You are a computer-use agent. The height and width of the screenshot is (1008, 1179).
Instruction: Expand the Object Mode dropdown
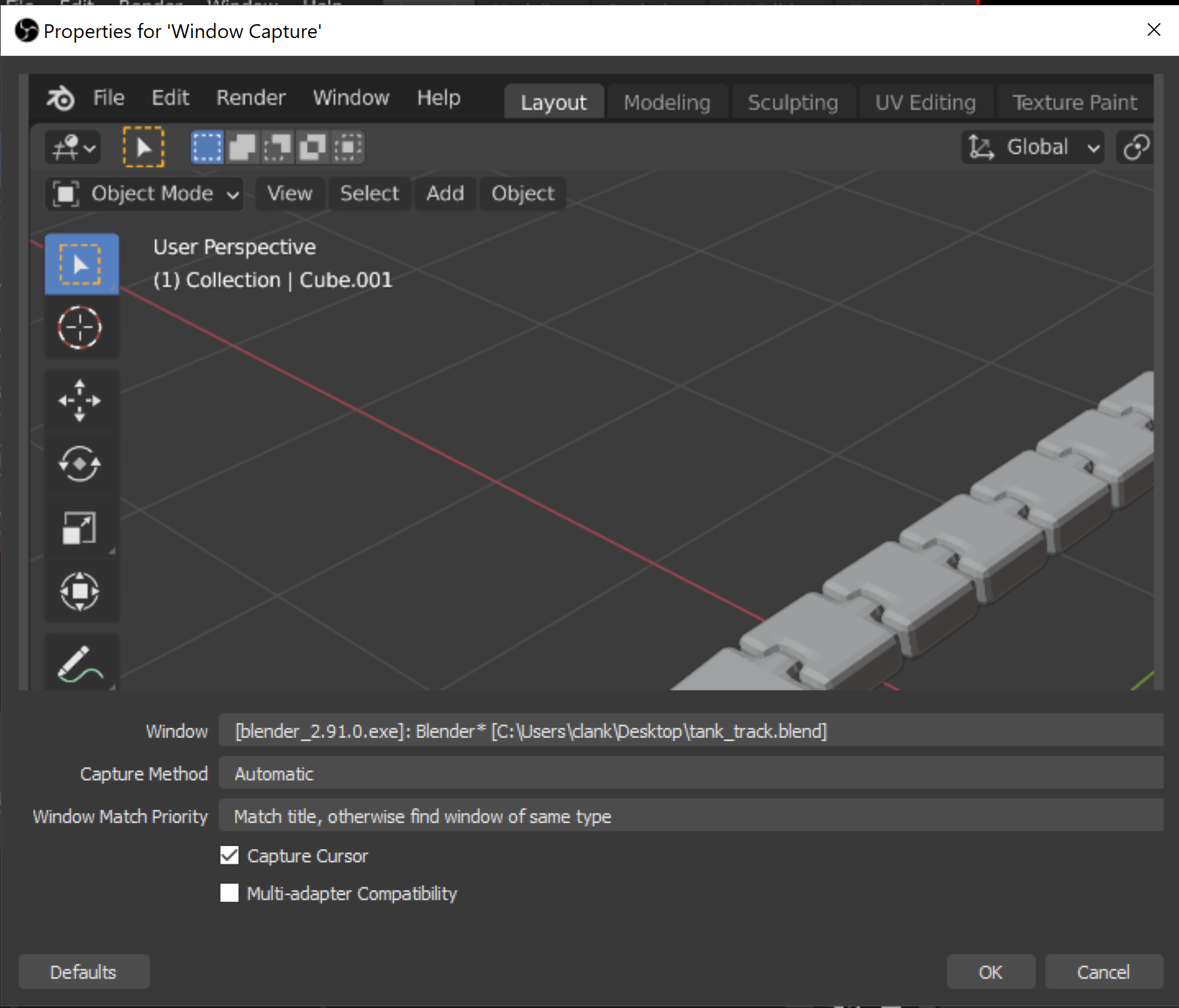click(x=144, y=193)
